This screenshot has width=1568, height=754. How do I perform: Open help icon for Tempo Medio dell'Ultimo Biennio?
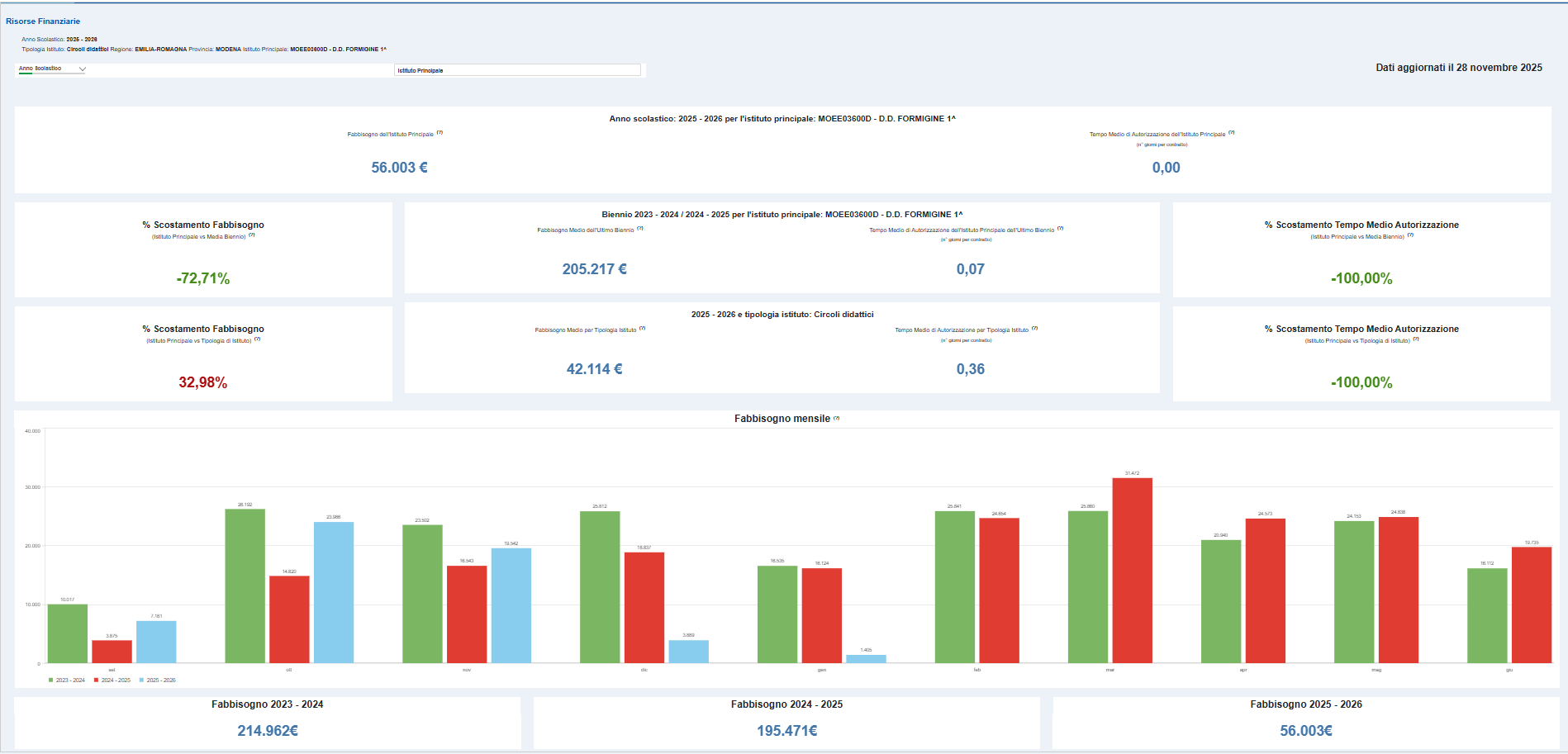click(1060, 229)
